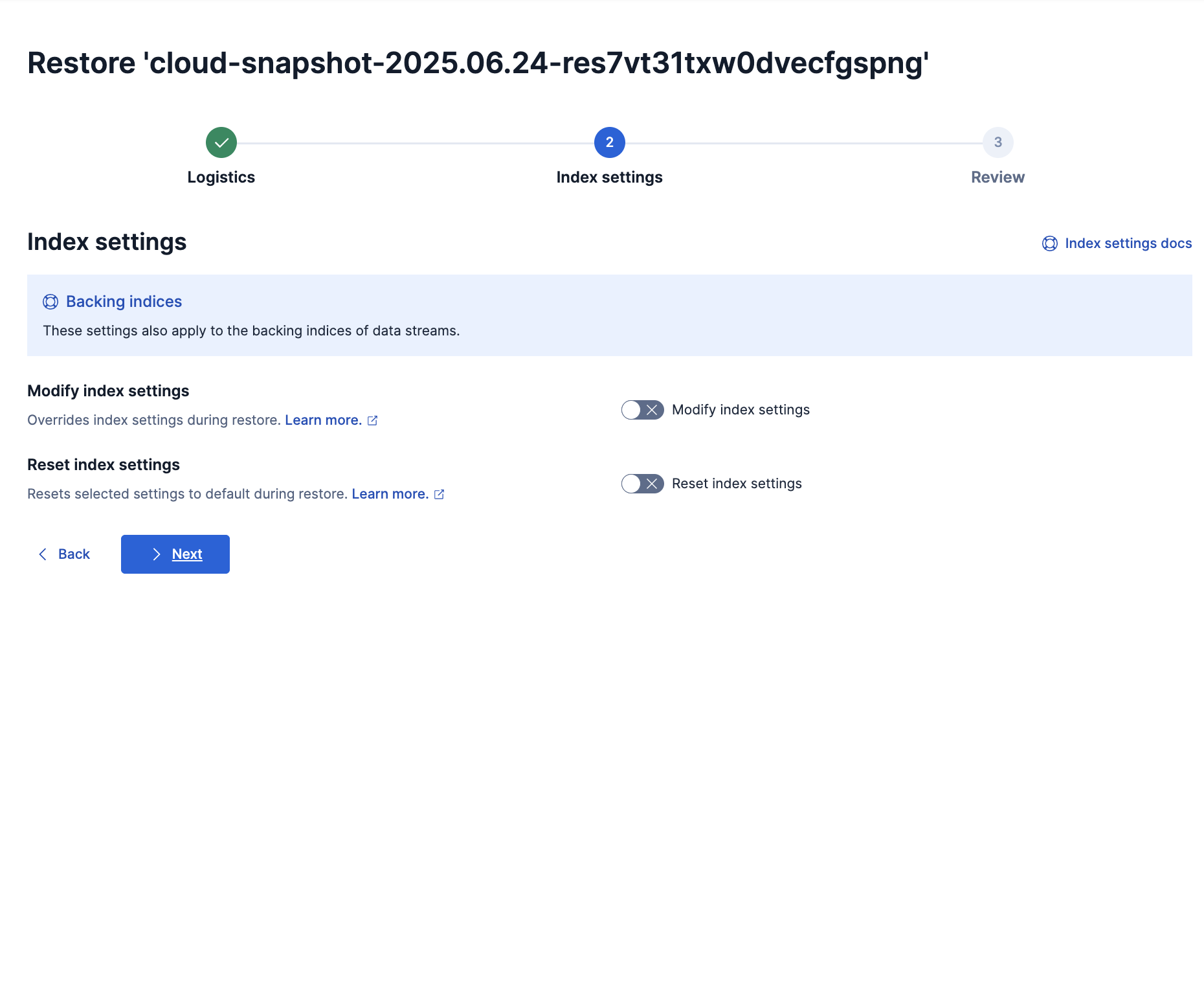Click the 'Reset index settings' toggle label
The image size is (1204, 992).
737,484
